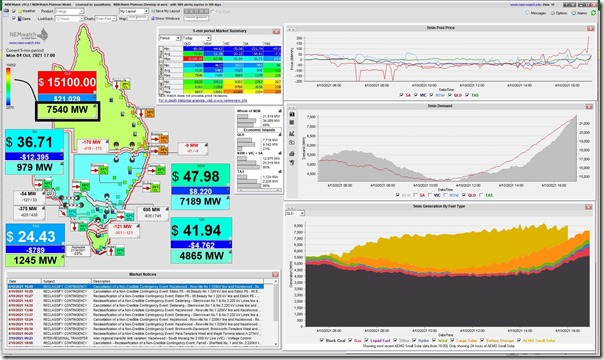Select the NSW price tile $47.98
Image resolution: width=604 pixels, height=360 pixels.
200,176
